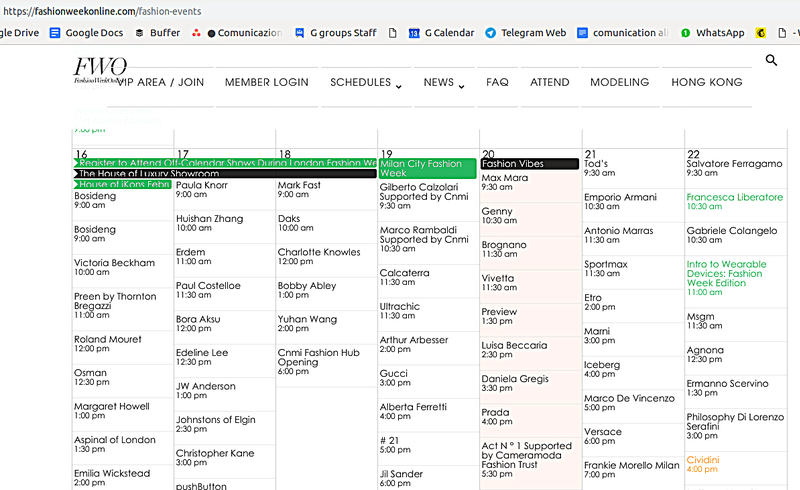
Task: Open G groups Staff bookmark
Action: click(x=336, y=33)
